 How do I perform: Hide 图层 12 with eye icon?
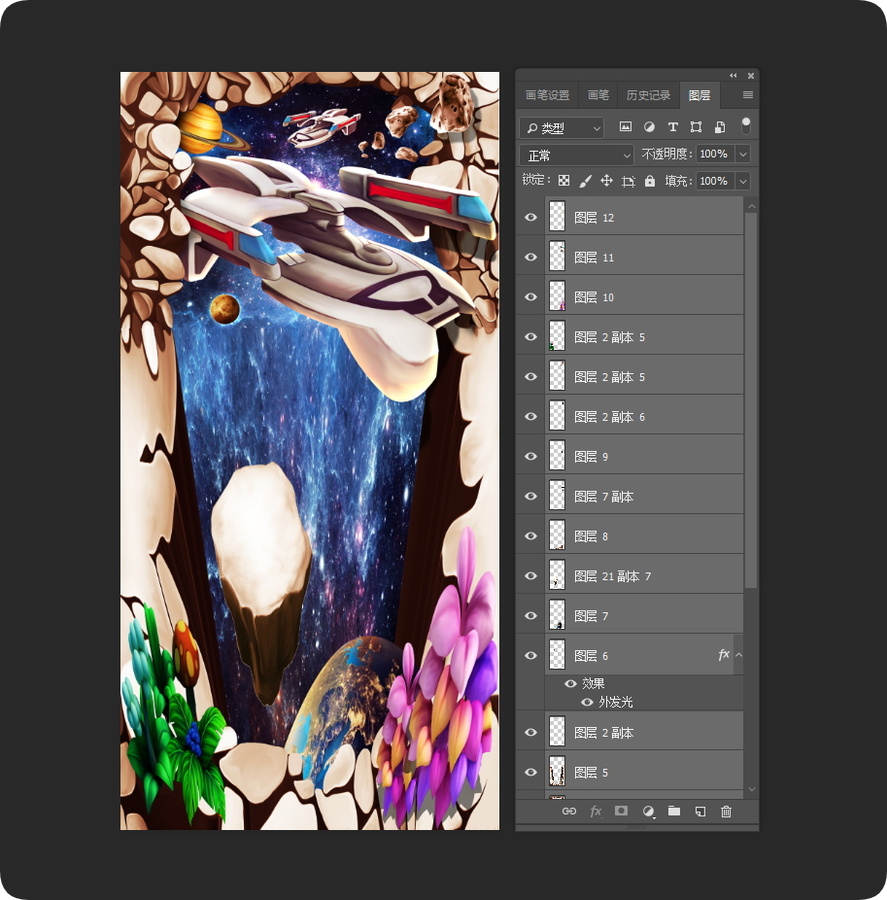pyautogui.click(x=530, y=217)
